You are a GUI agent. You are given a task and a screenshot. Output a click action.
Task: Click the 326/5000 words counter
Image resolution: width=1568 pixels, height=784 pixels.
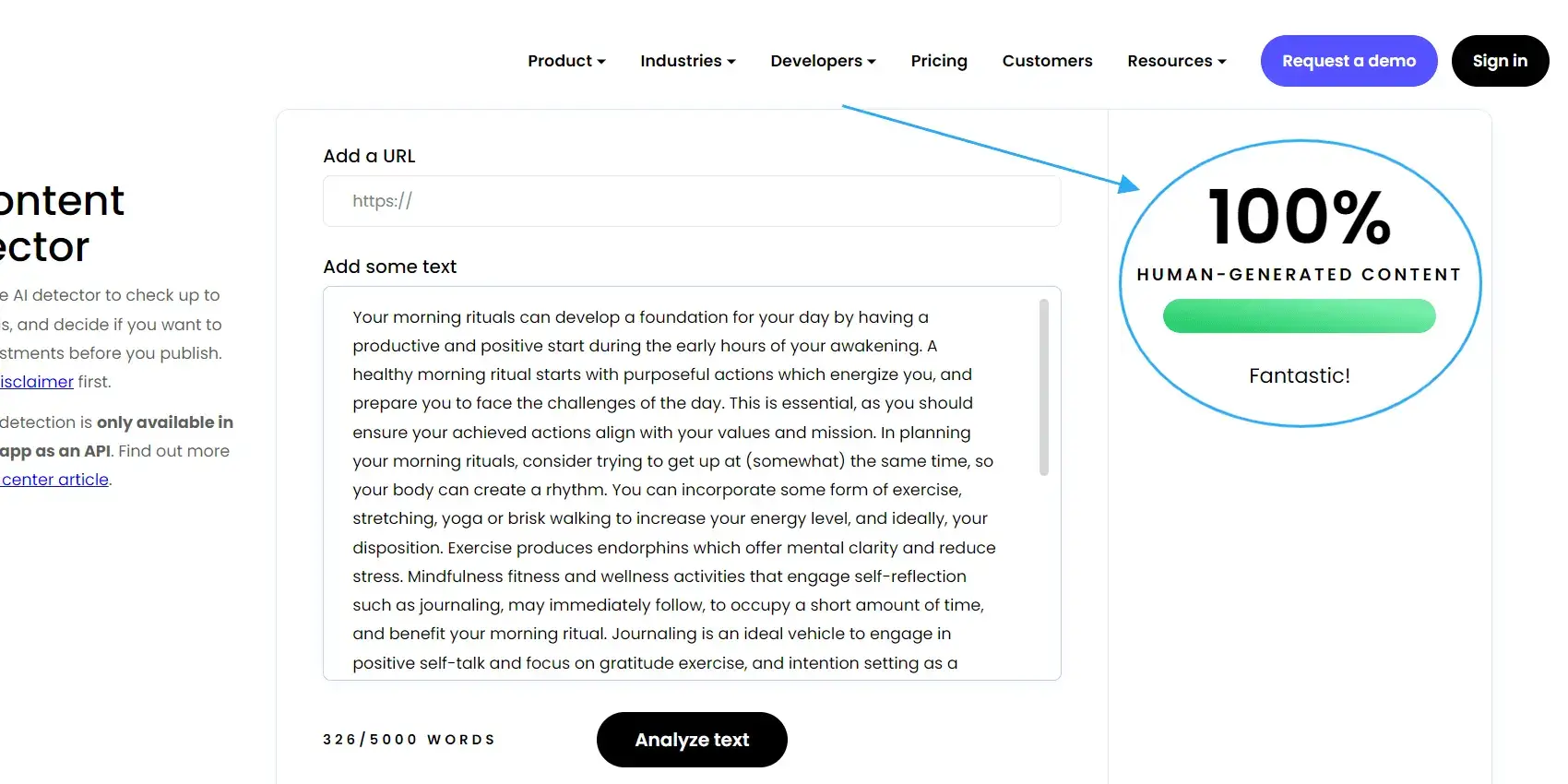[409, 740]
